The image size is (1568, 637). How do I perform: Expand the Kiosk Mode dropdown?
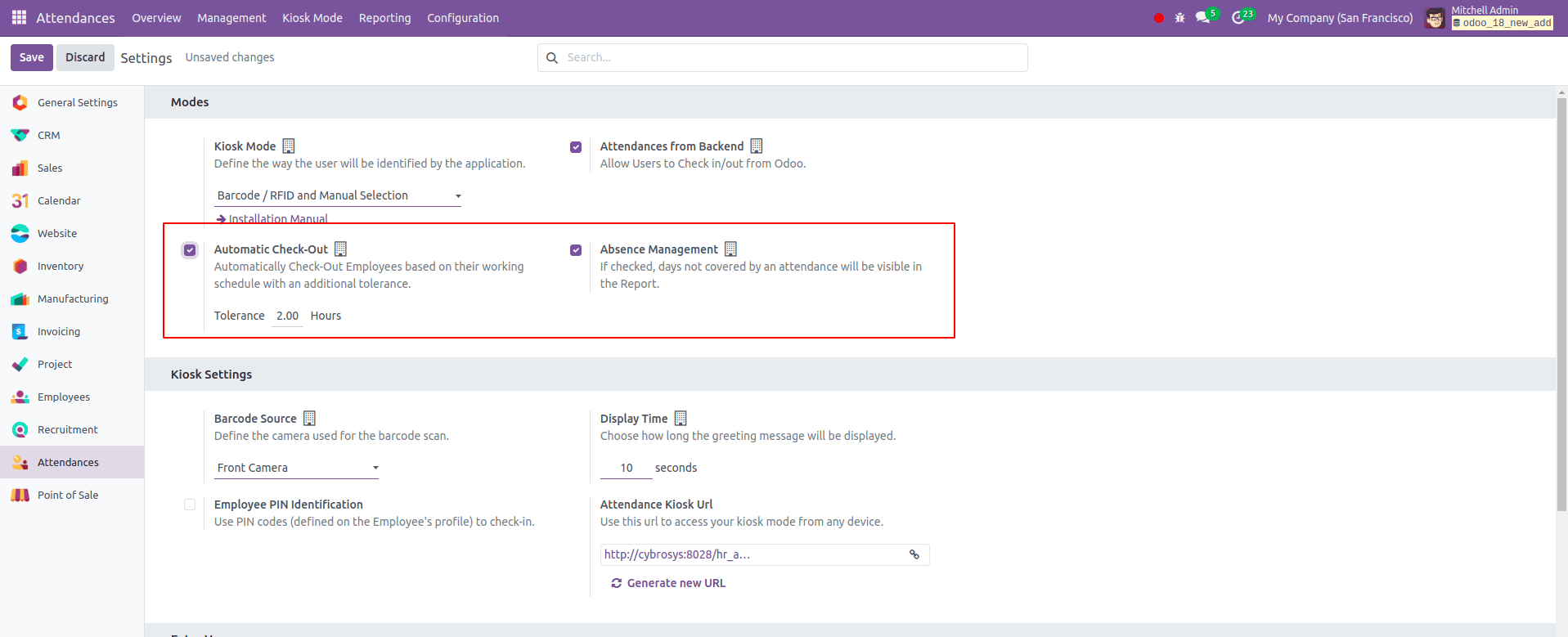[x=338, y=195]
